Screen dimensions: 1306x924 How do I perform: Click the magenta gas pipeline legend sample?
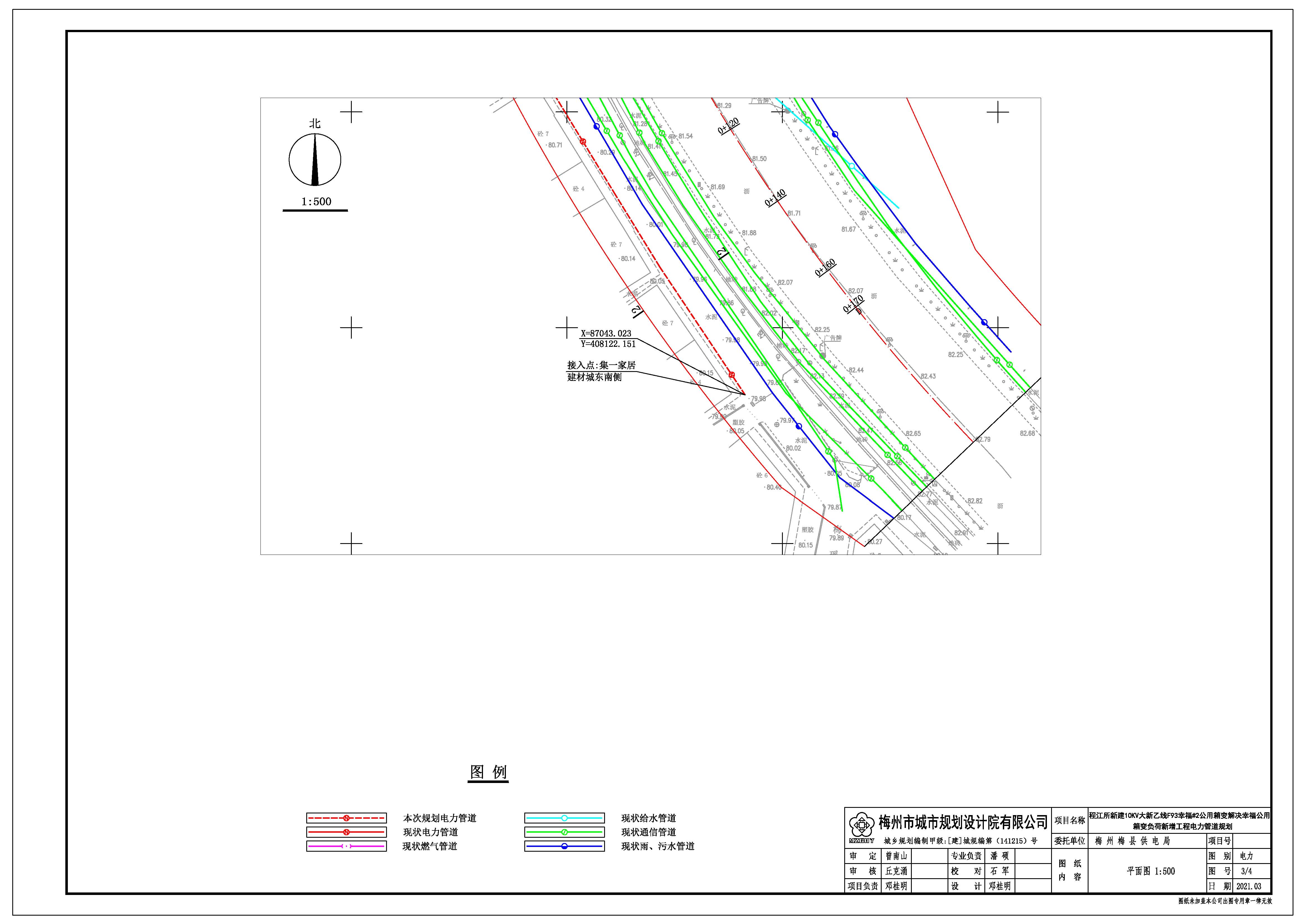tap(346, 846)
